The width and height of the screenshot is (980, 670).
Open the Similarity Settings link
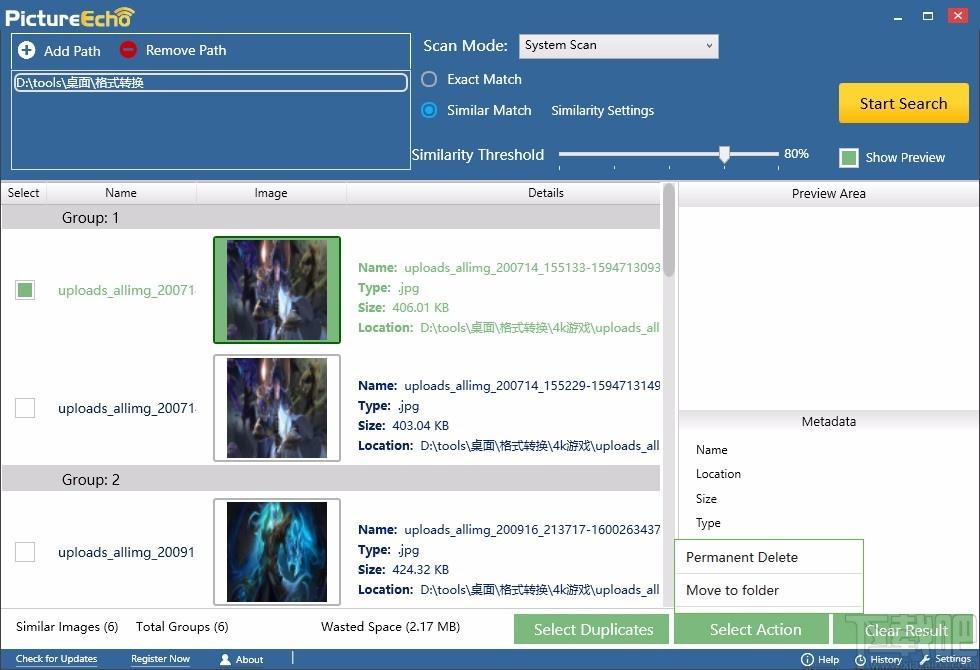(x=602, y=111)
